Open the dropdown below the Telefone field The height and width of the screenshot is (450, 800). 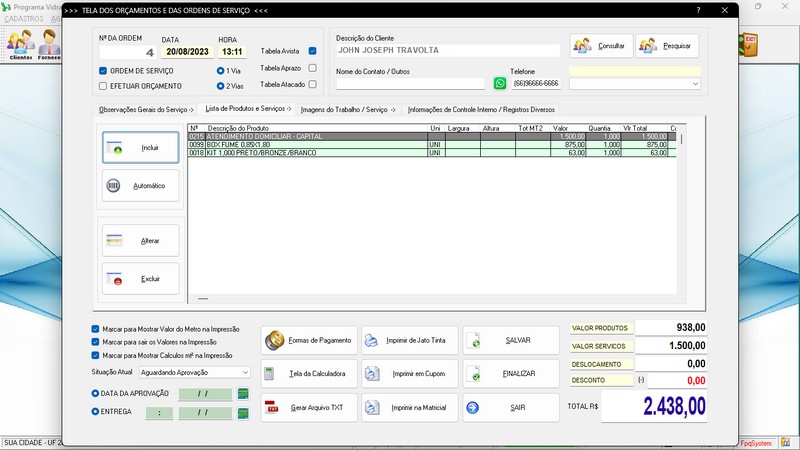pos(695,84)
